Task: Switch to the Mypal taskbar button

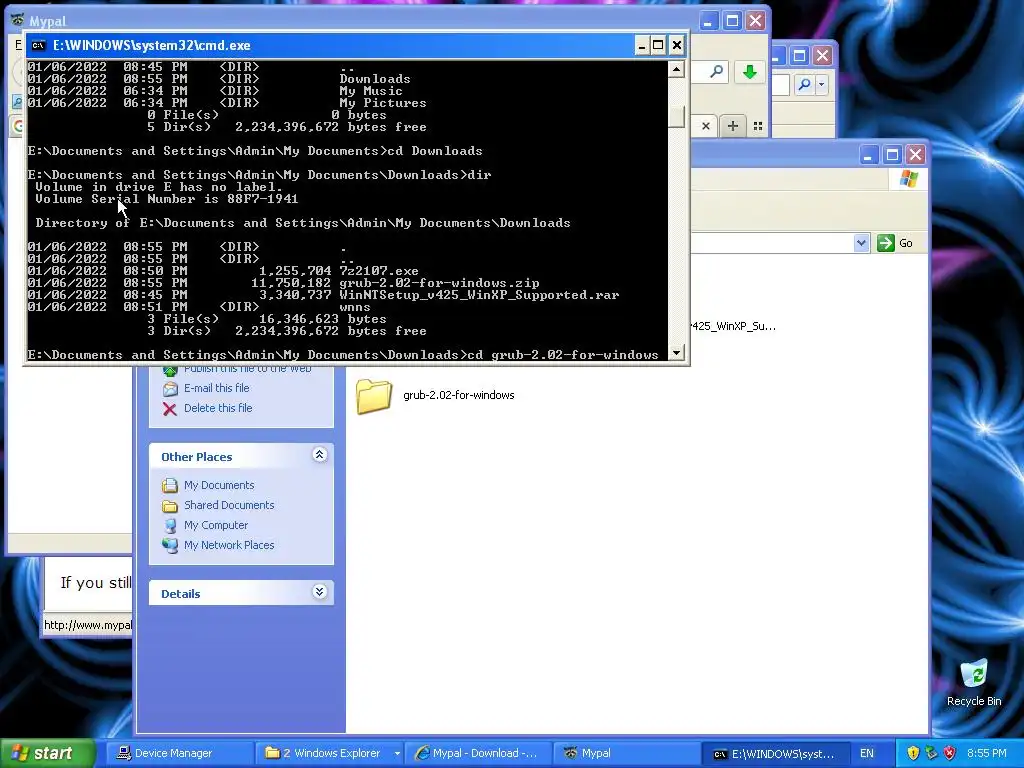Action: (626, 754)
